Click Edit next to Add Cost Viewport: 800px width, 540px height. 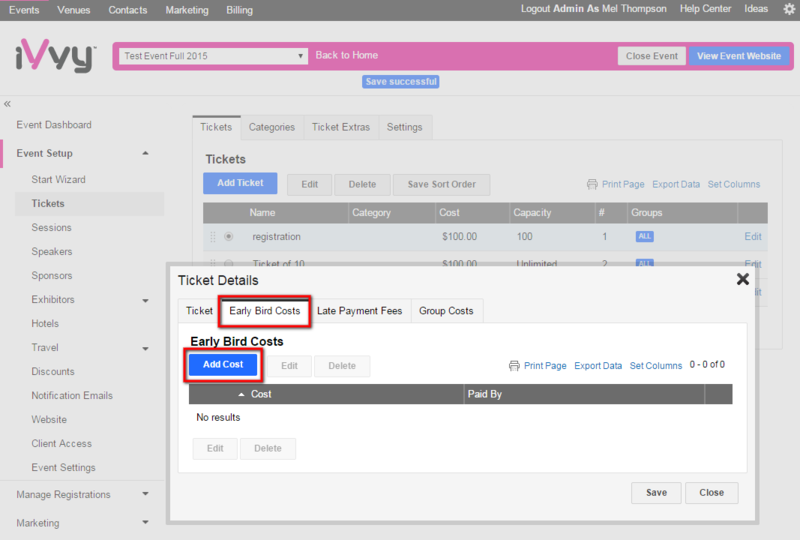[289, 366]
